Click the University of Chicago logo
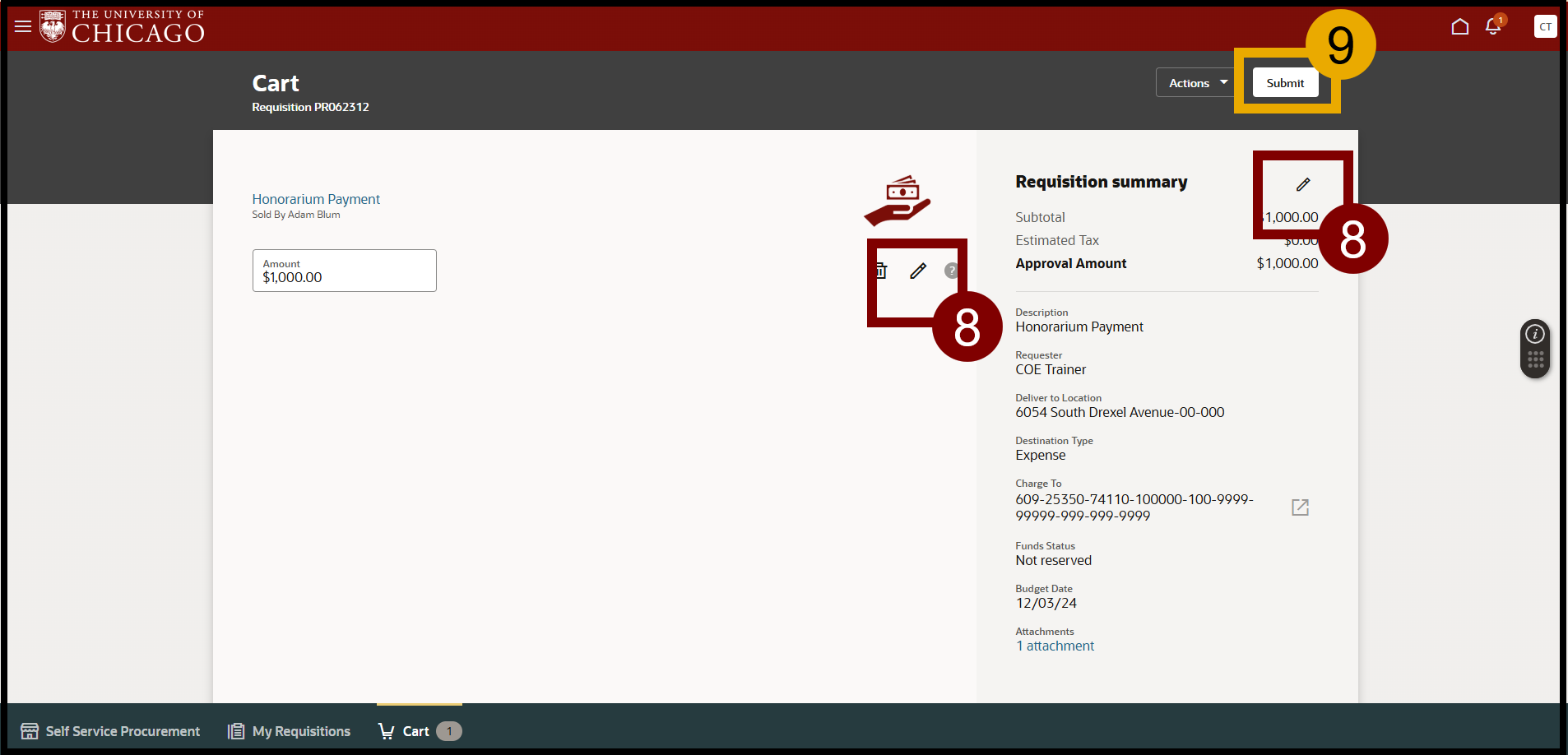1568x755 pixels. coord(122,26)
